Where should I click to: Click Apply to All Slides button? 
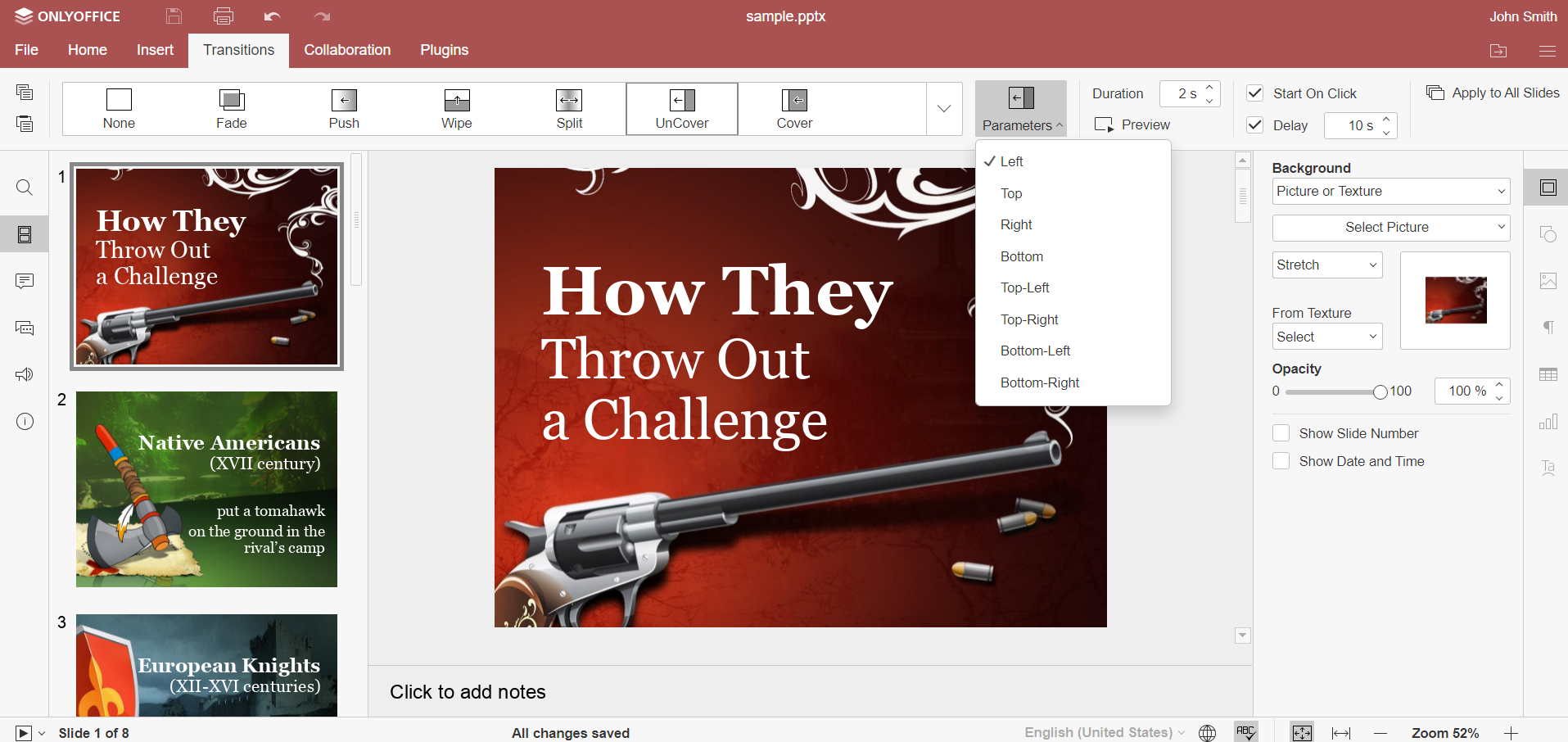[1493, 93]
